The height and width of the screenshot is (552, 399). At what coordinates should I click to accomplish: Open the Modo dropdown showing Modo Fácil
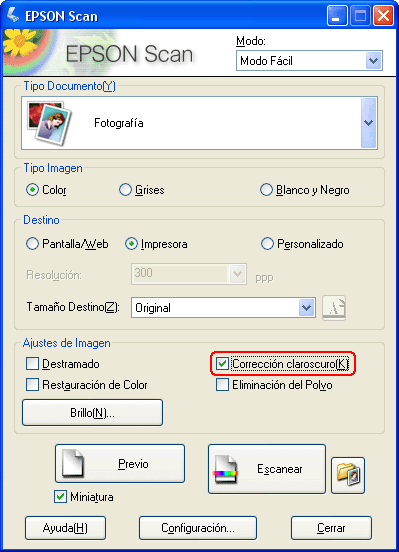[309, 61]
